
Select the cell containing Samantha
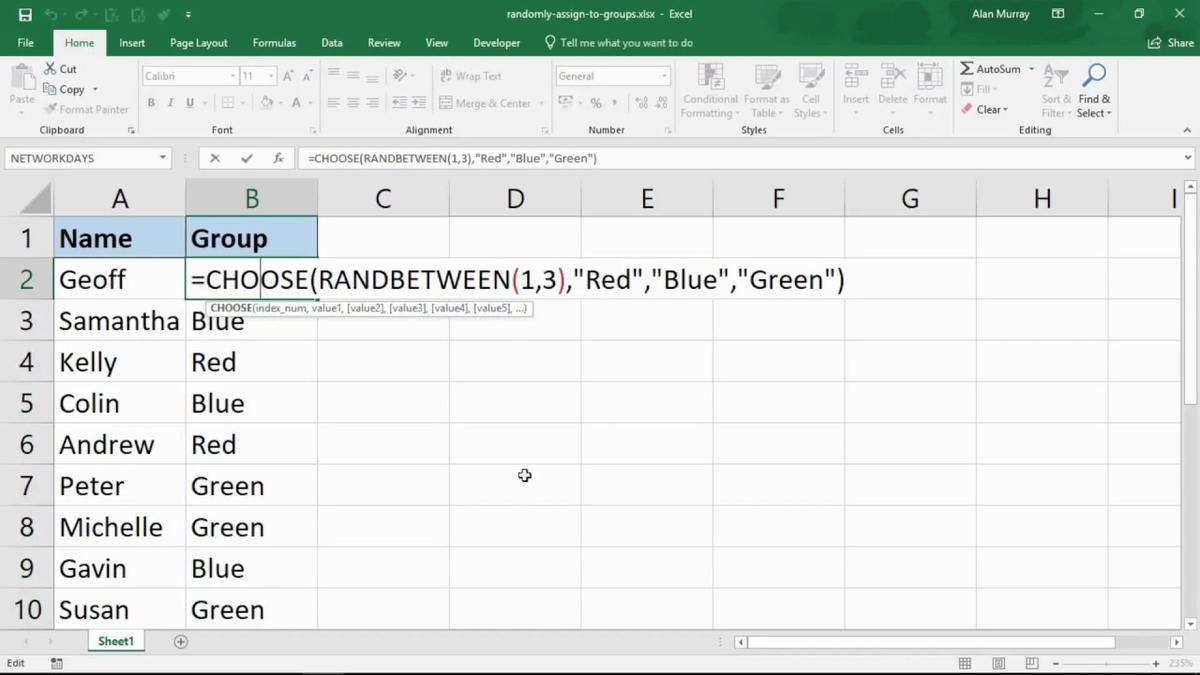[119, 320]
